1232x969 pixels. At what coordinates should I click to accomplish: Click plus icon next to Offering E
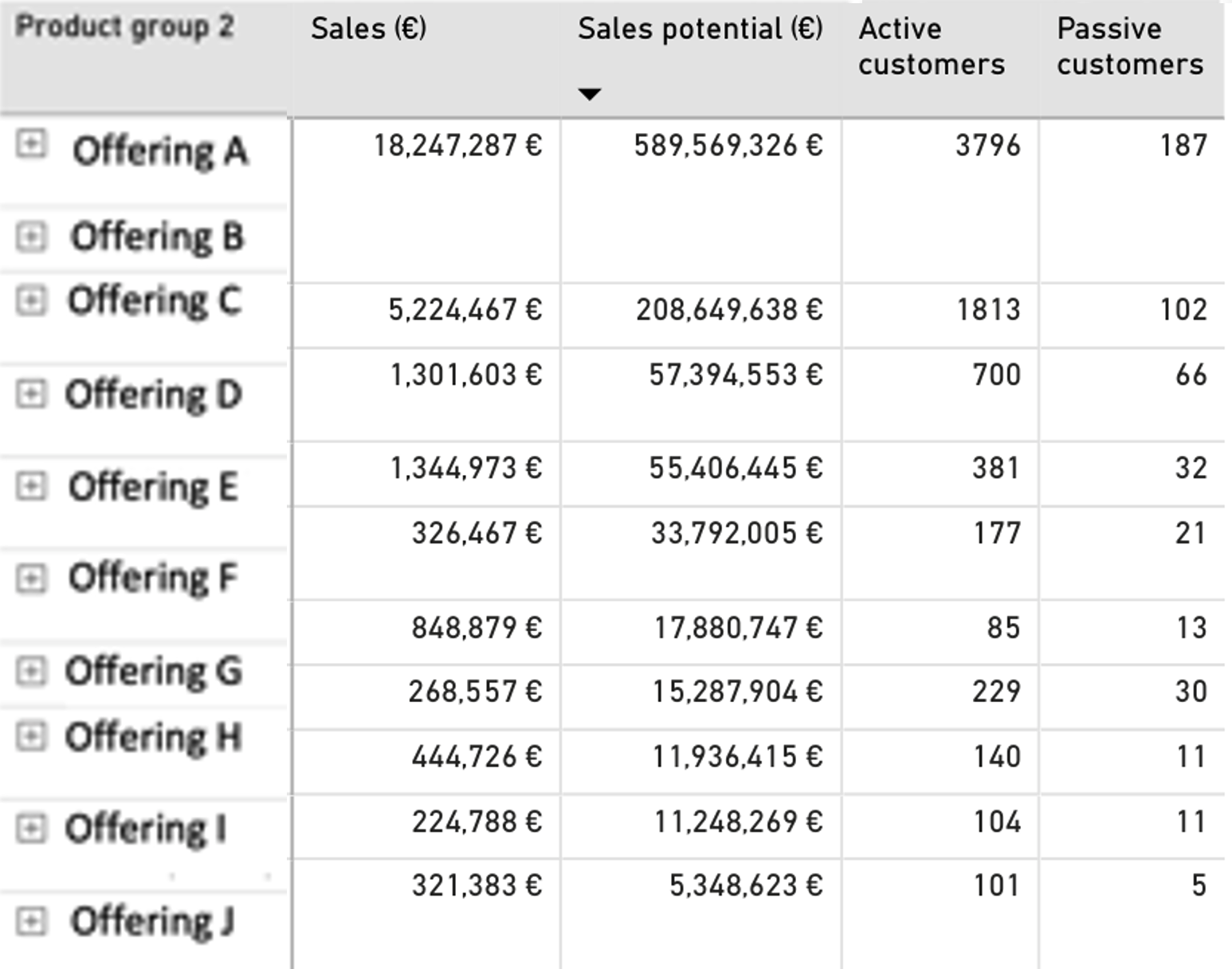pyautogui.click(x=31, y=485)
